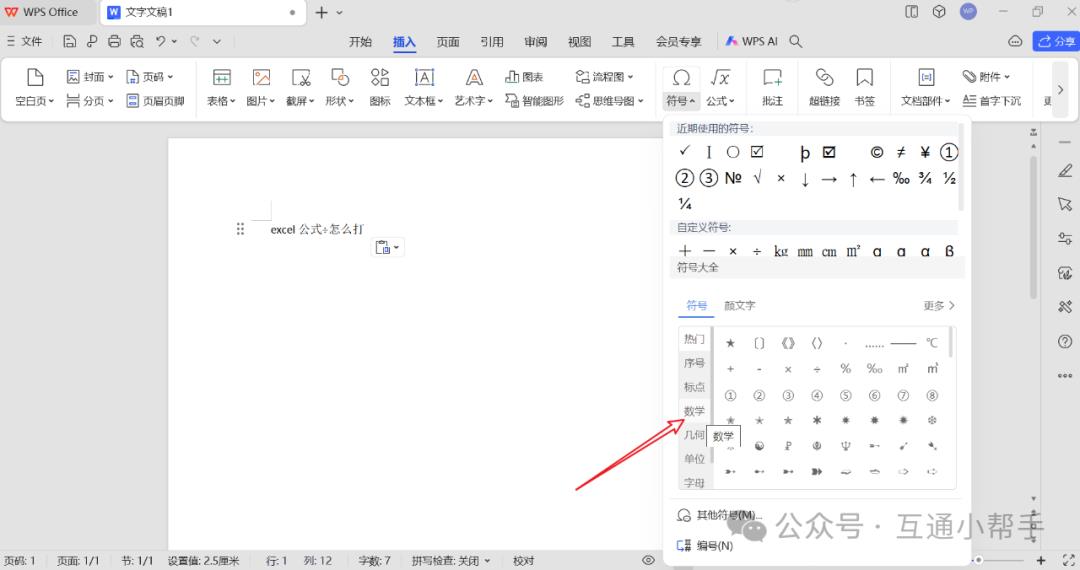Open the 文件 file menu
The width and height of the screenshot is (1080, 570).
pyautogui.click(x=24, y=41)
